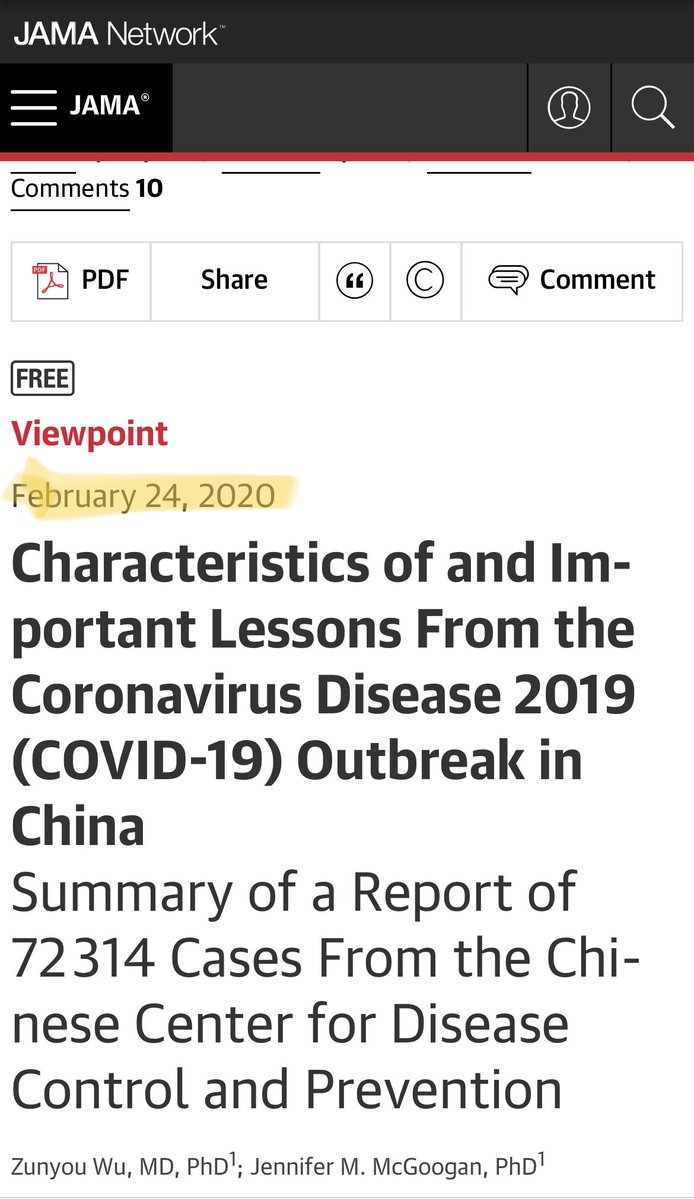This screenshot has width=694, height=1199.
Task: Click the article title about COVID-19 Outbreak
Action: pos(322,695)
